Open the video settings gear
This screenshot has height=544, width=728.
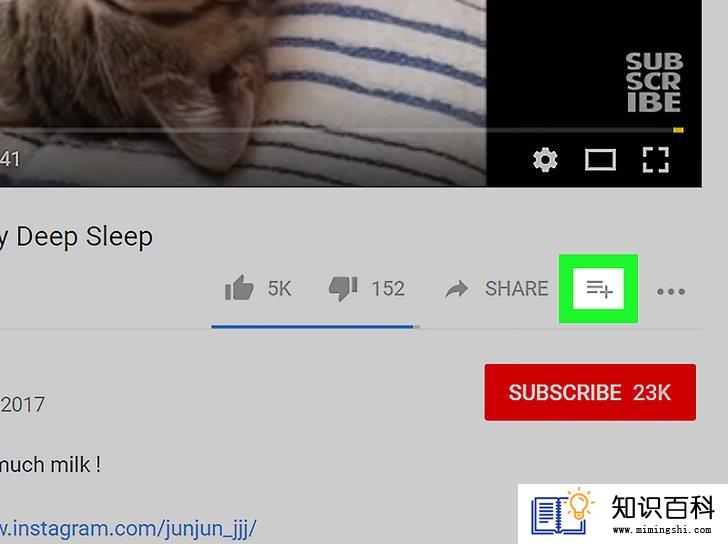[545, 160]
